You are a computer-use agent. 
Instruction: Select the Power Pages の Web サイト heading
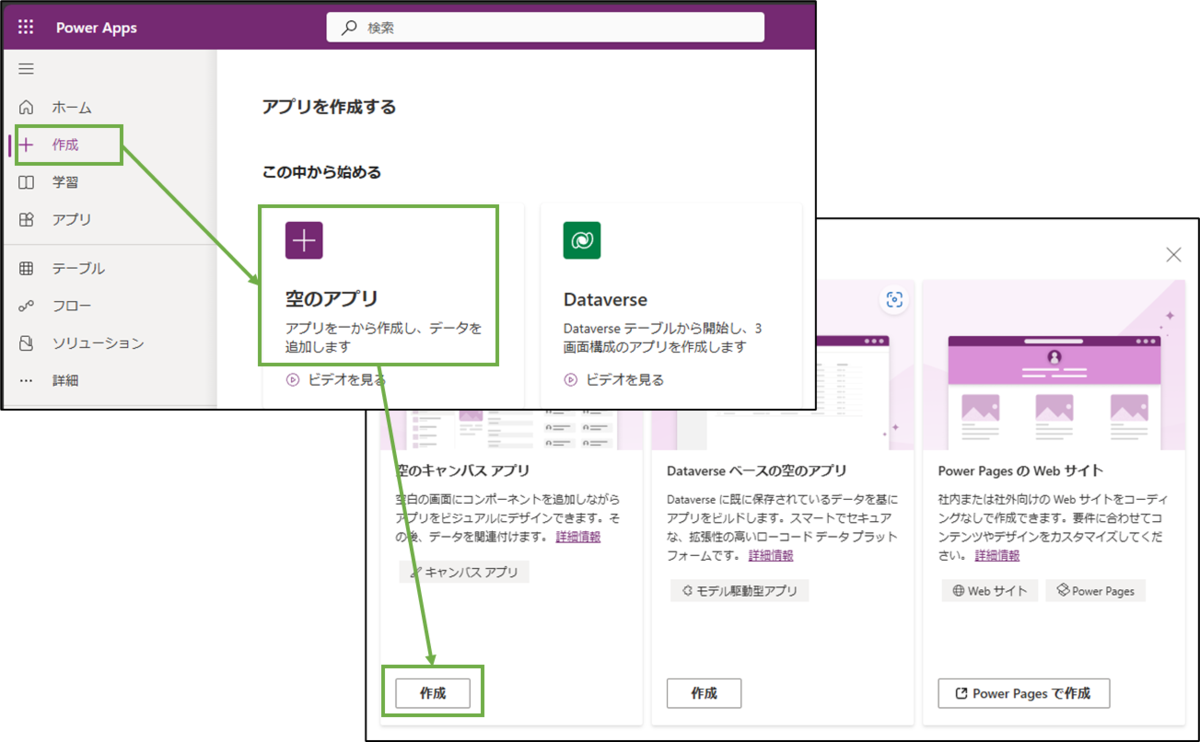(1020, 470)
